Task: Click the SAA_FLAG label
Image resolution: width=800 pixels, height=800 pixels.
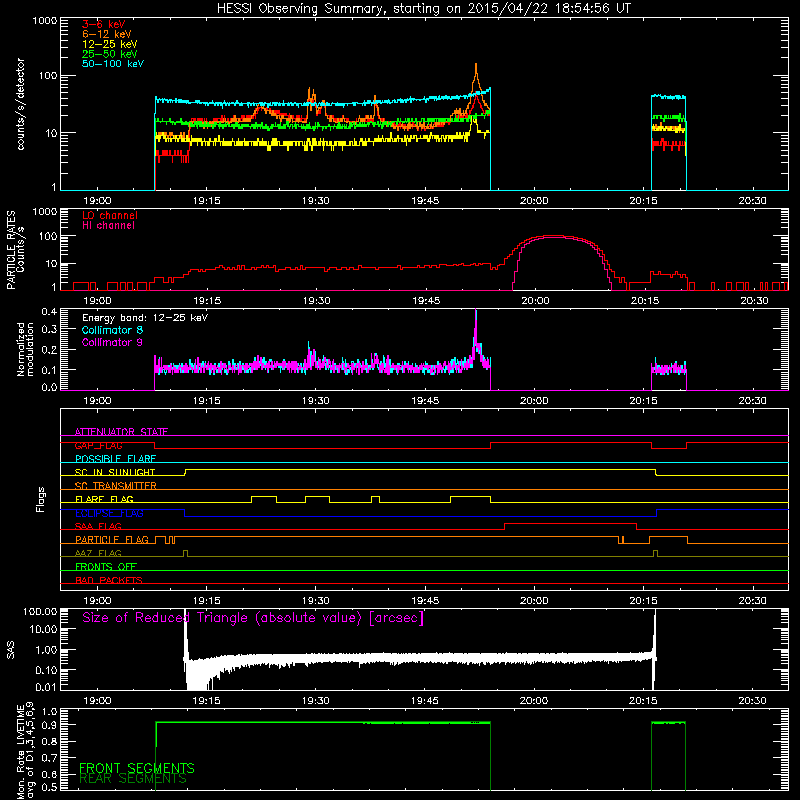Action: pos(98,527)
